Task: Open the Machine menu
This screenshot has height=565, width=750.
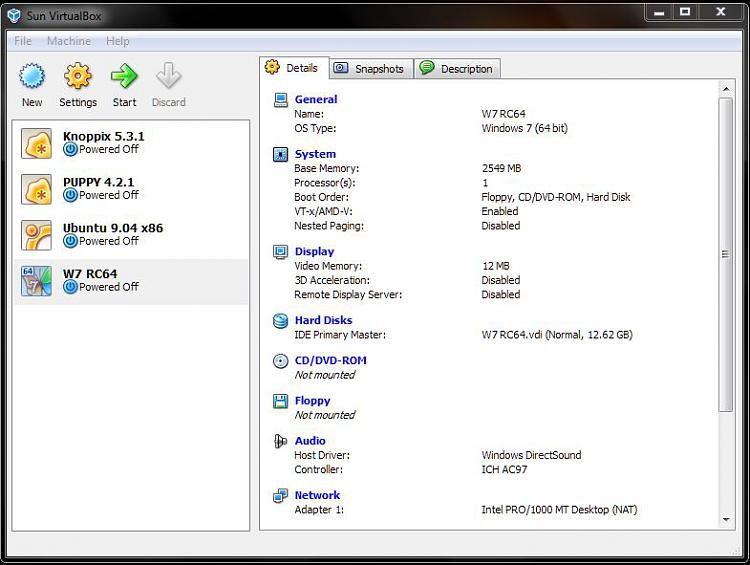Action: [69, 41]
